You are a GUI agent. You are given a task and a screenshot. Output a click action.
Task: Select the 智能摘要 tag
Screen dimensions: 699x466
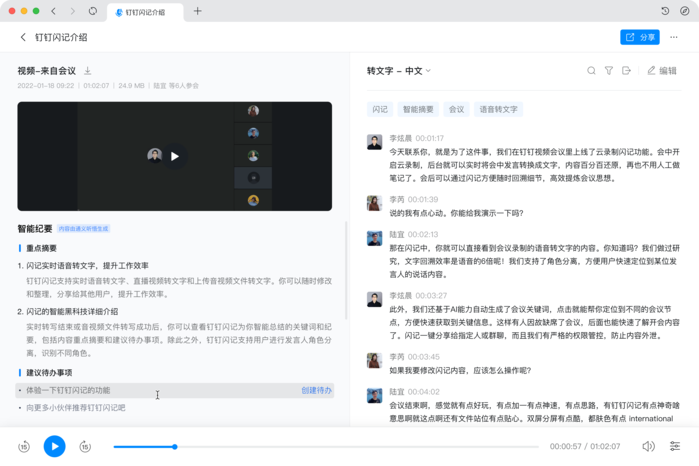pos(418,109)
